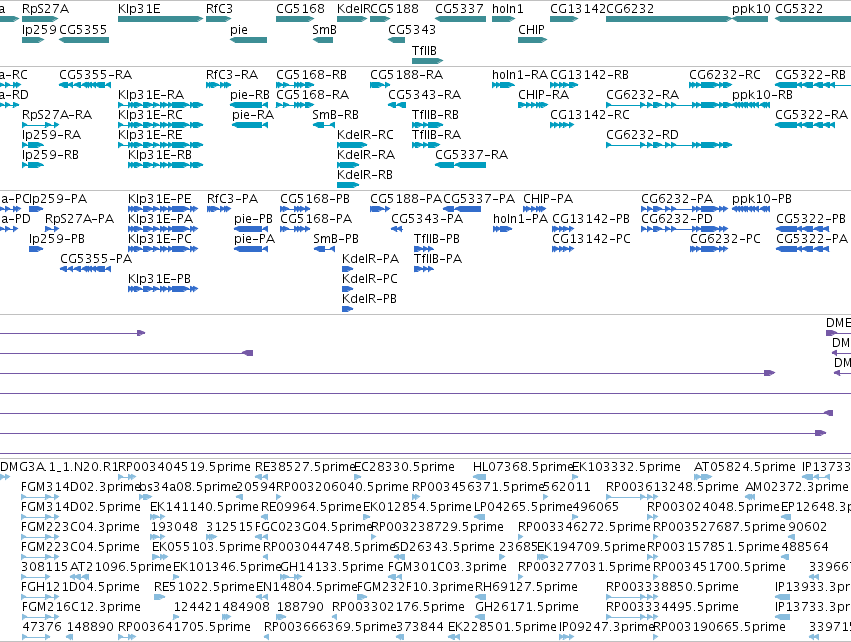Select EST label GH26171.5prime
The height and width of the screenshot is (642, 851).
[526, 607]
